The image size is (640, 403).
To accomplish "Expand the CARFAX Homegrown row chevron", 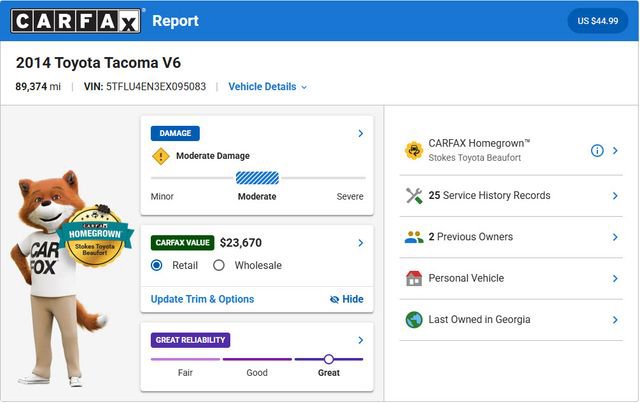I will [615, 151].
